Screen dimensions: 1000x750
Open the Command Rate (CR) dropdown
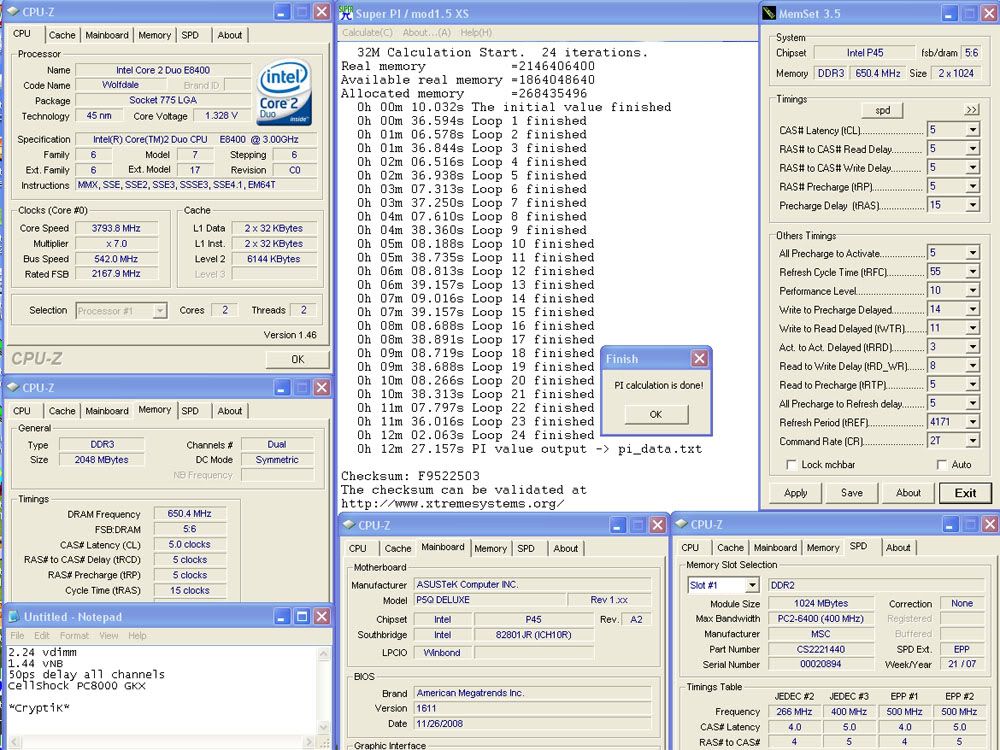pos(973,441)
